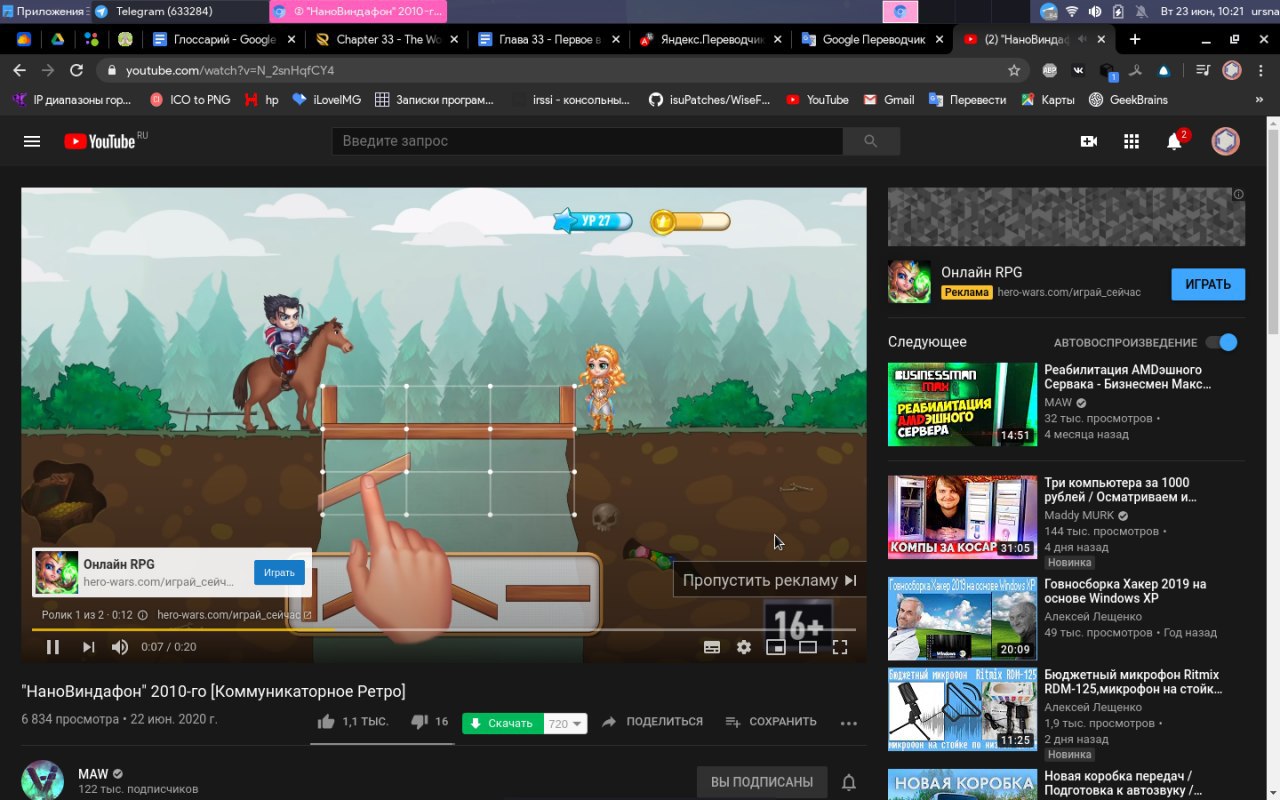
Task: Go back to the previous page
Action: 19,70
